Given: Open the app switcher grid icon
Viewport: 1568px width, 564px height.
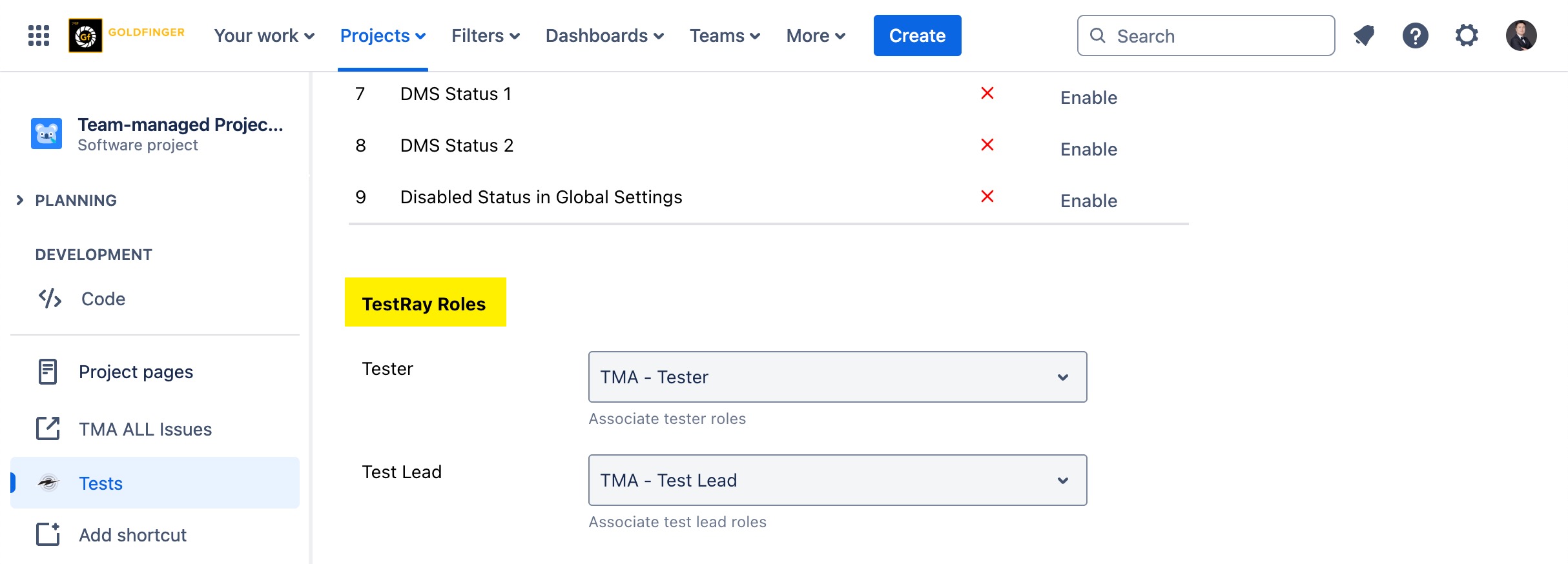Looking at the screenshot, I should [39, 35].
